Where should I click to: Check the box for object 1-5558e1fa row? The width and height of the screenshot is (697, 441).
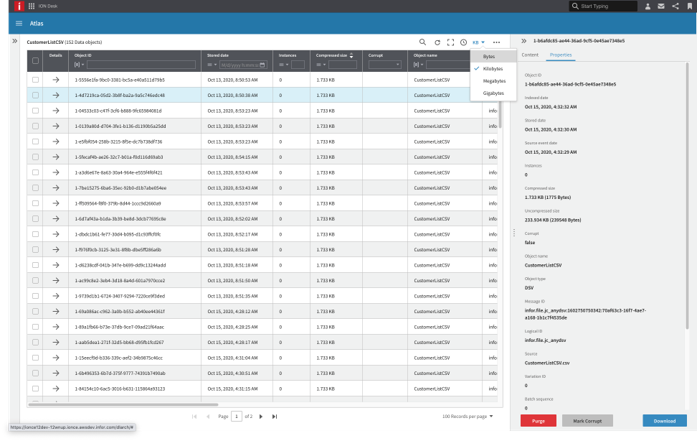(x=35, y=80)
